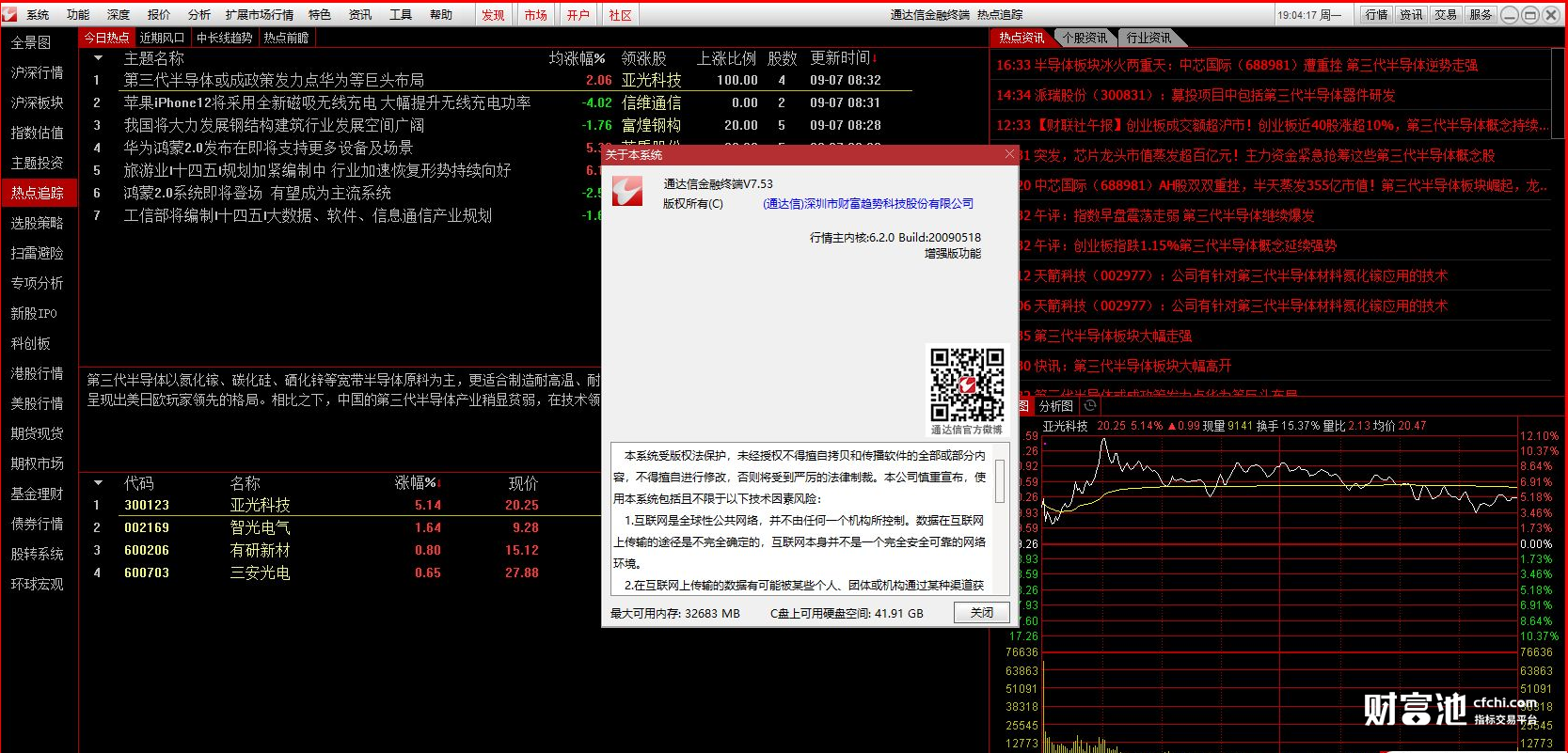
Task: Click the red application logo inside the About dialog
Action: point(627,192)
